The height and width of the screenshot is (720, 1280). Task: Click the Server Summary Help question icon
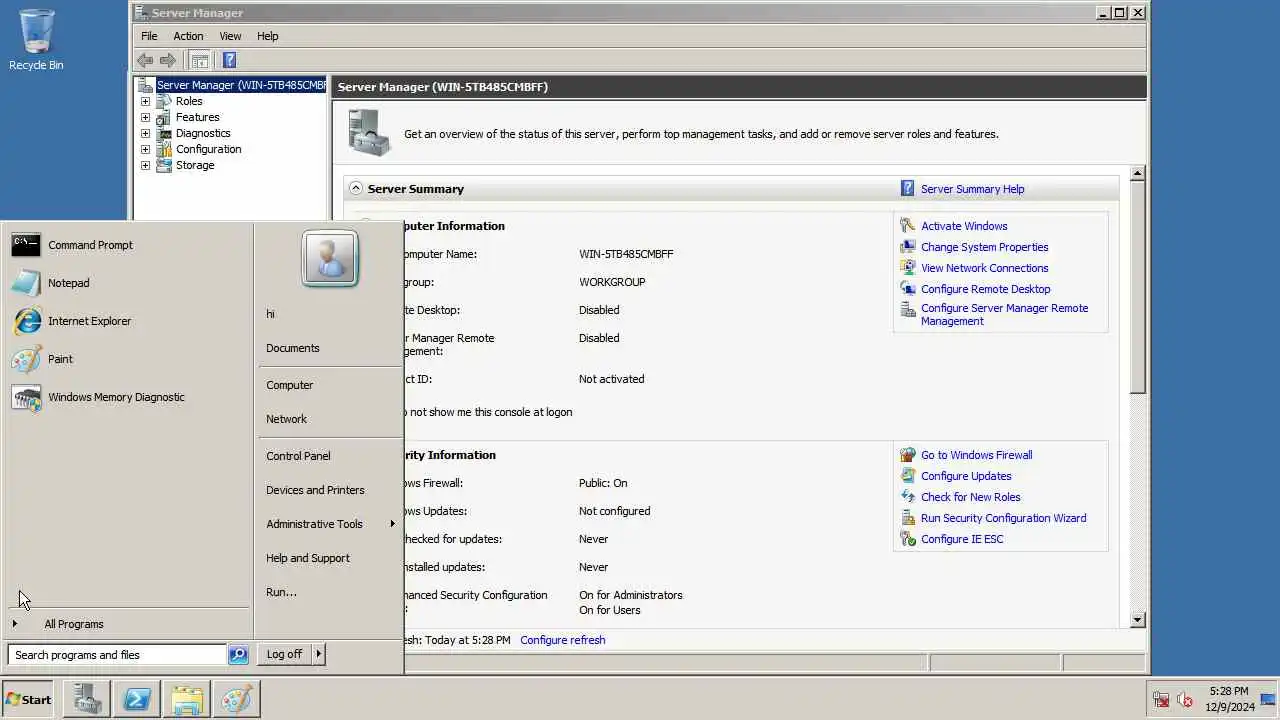coord(908,188)
